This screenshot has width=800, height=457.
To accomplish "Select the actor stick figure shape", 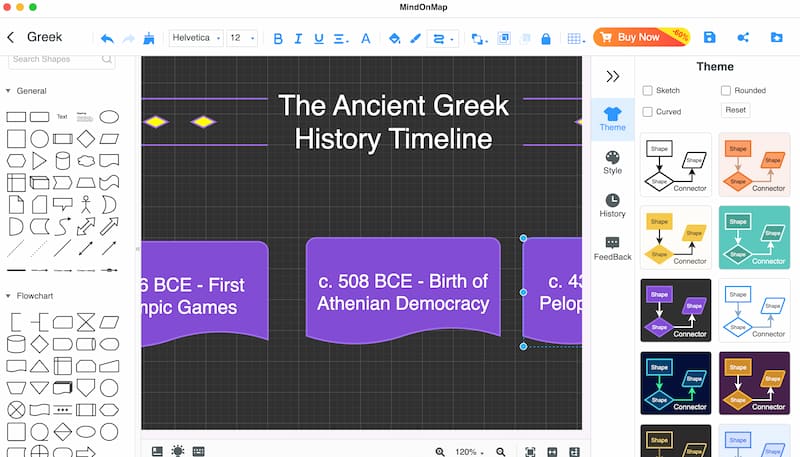I will point(86,205).
